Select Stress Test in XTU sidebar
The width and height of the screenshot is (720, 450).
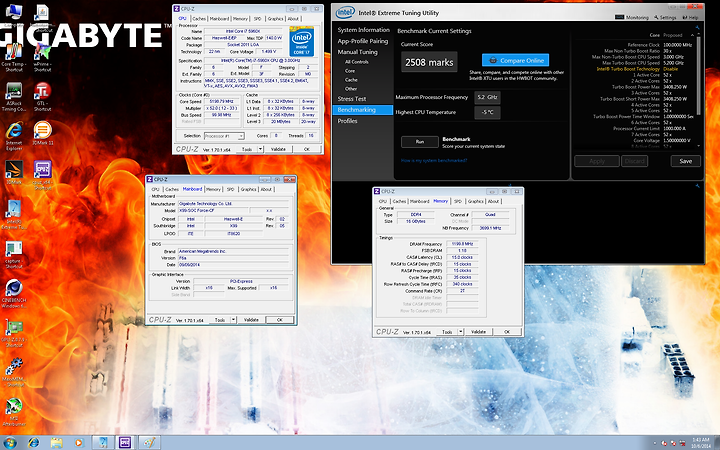point(352,99)
